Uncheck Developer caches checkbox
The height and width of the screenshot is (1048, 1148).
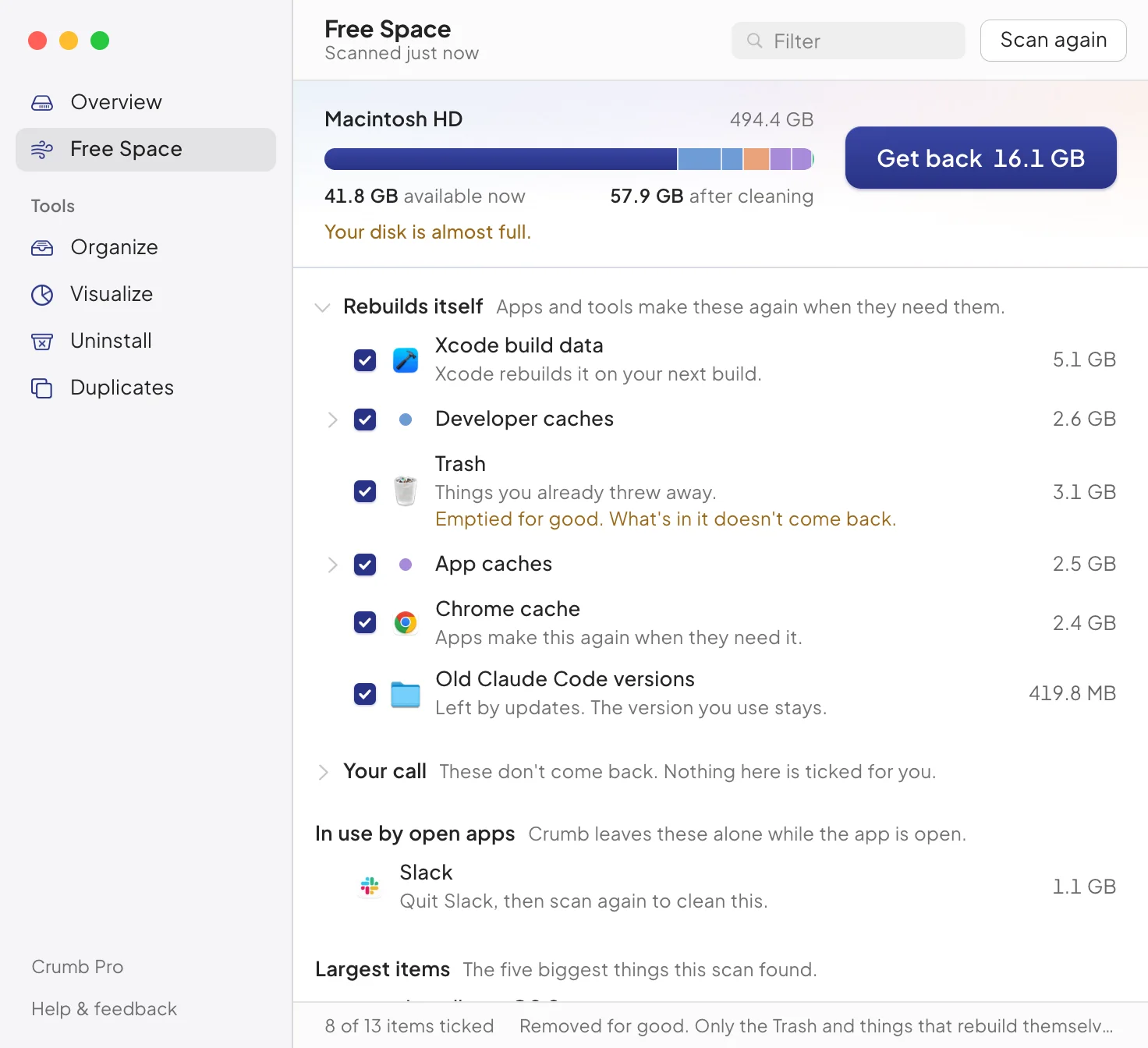[365, 420]
